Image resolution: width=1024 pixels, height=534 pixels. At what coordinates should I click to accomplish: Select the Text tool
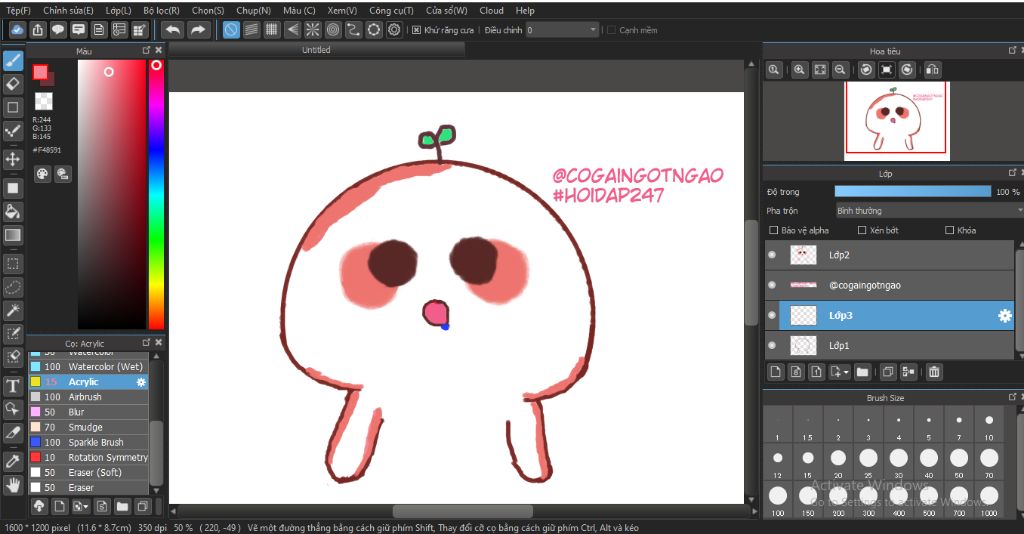13,386
